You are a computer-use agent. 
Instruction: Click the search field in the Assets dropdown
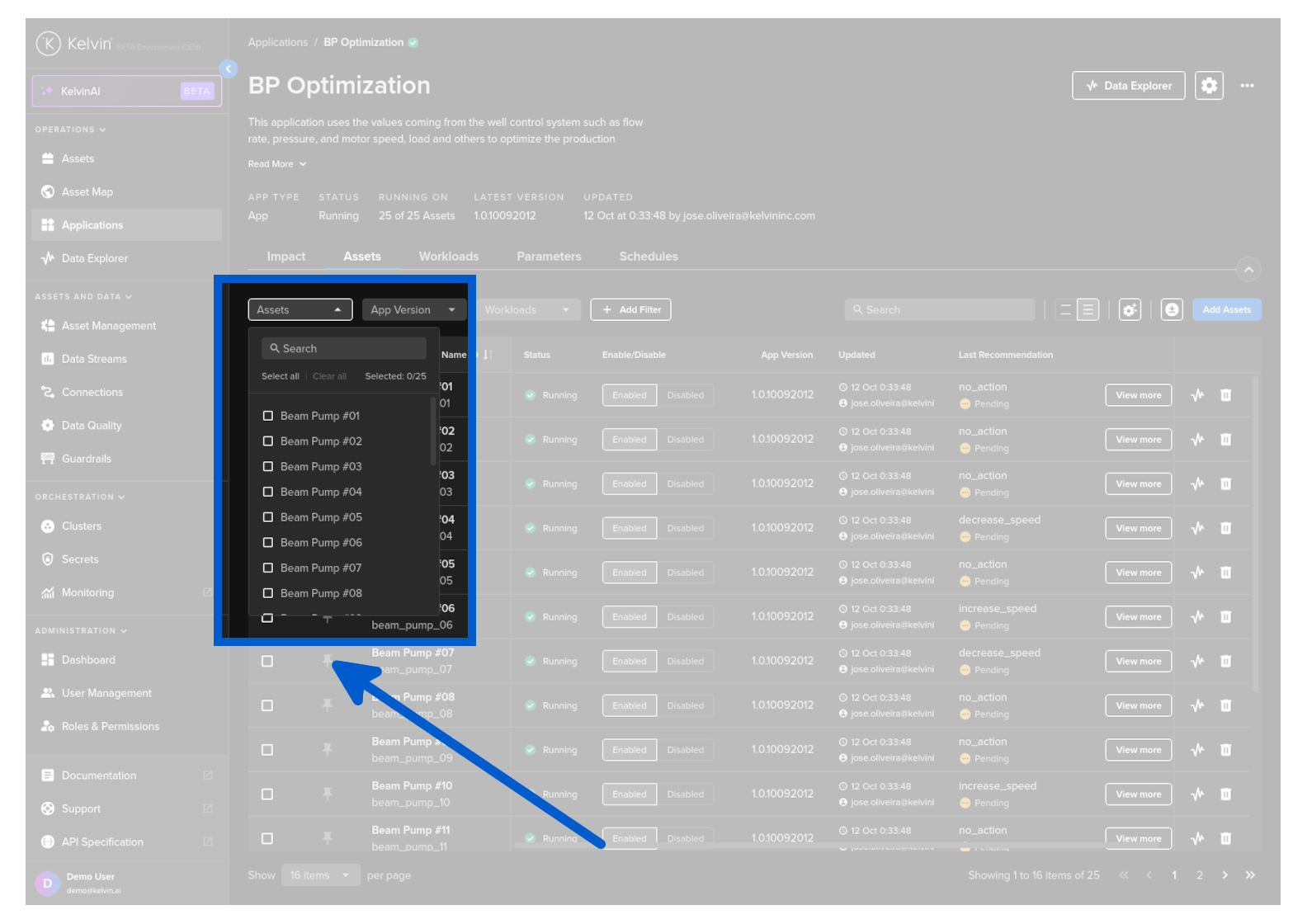tap(344, 349)
